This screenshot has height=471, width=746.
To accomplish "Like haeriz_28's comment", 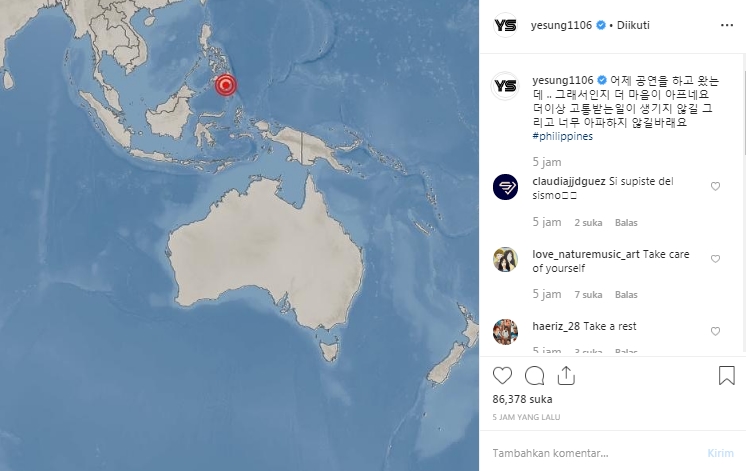I will [715, 331].
